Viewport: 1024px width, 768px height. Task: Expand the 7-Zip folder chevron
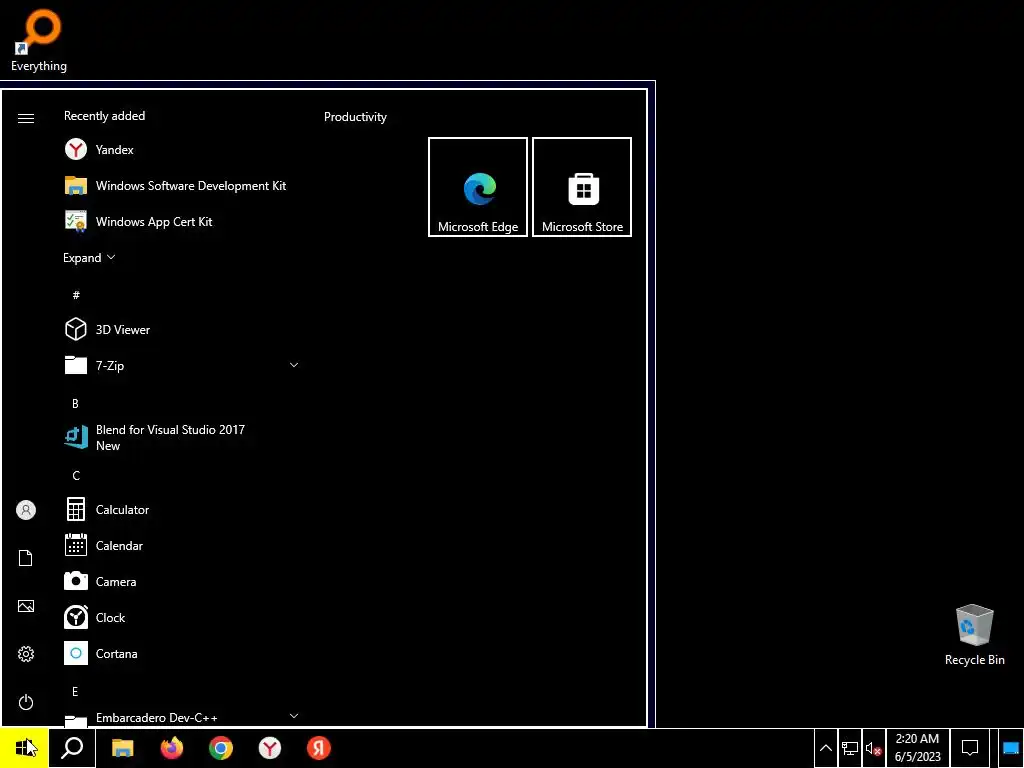(294, 365)
